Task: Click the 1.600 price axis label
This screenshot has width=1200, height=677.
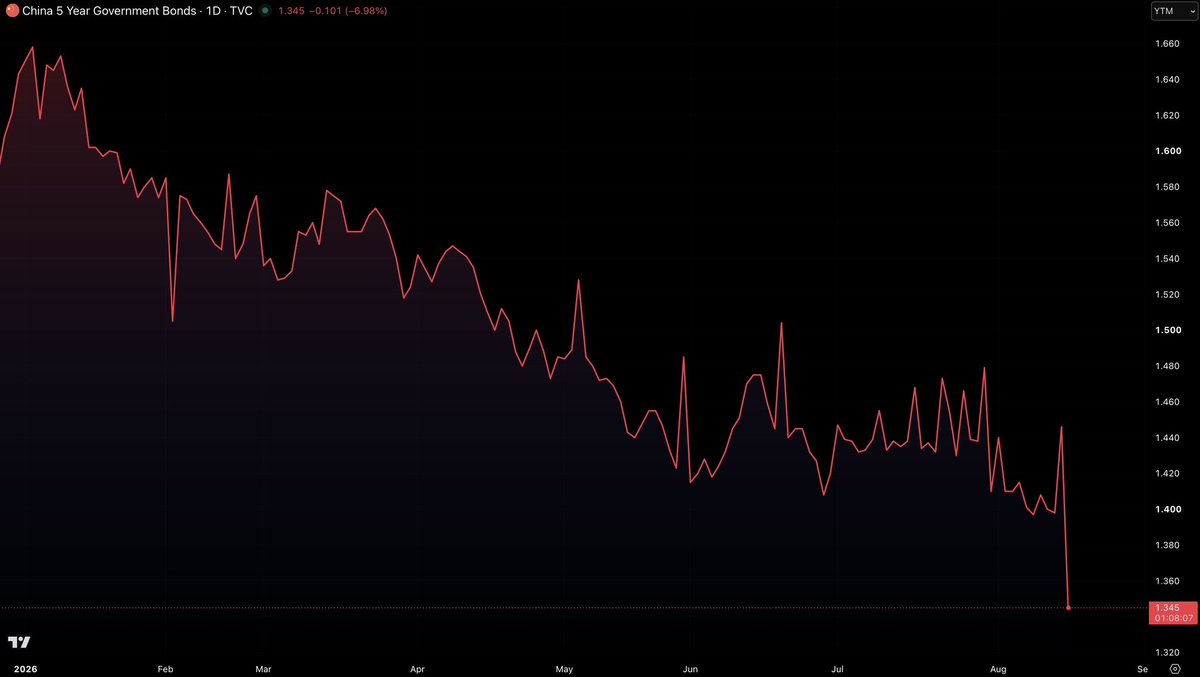Action: click(1168, 151)
